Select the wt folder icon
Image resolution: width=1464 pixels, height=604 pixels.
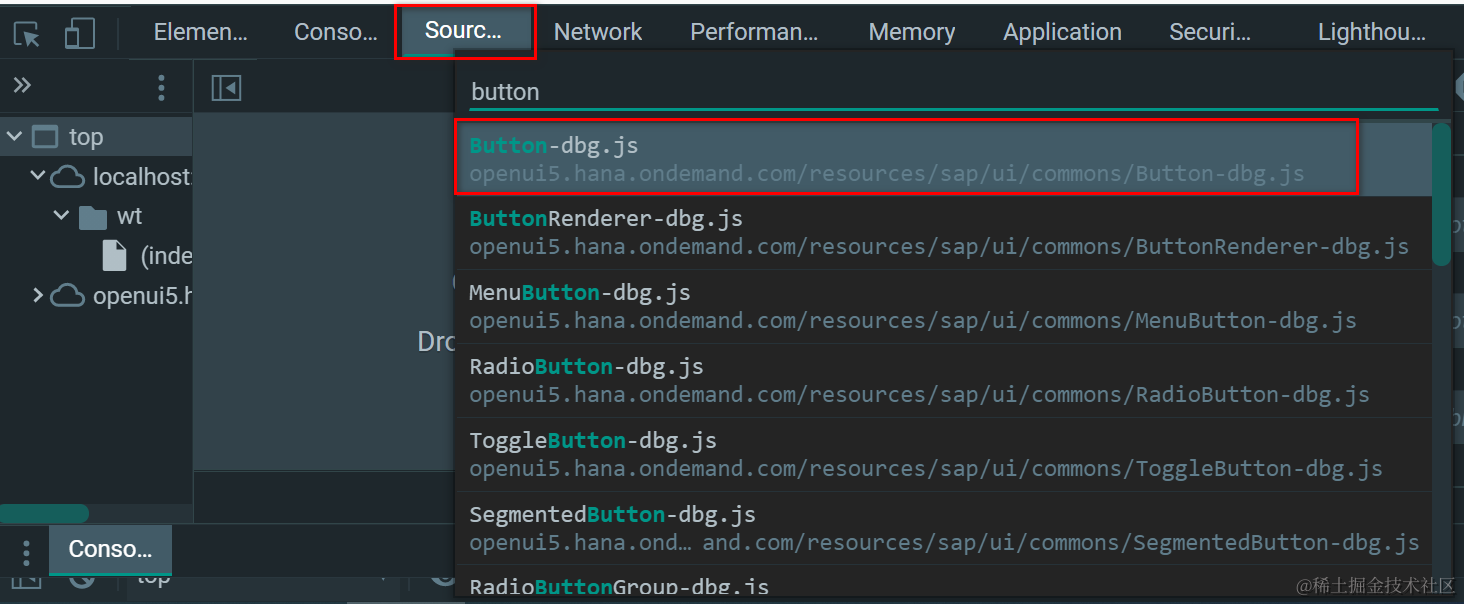[93, 217]
